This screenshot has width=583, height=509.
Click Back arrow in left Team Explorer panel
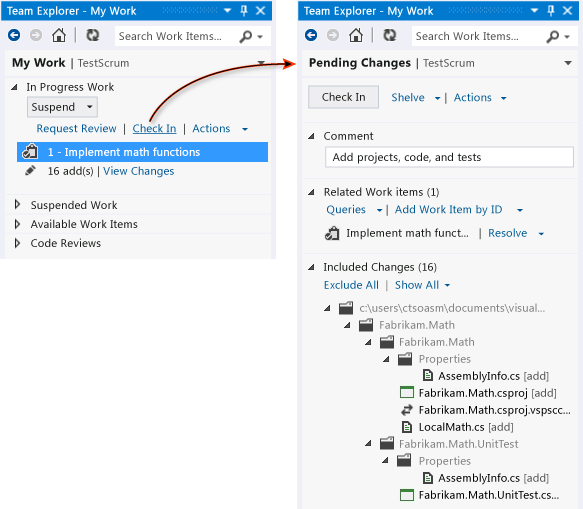pyautogui.click(x=14, y=35)
